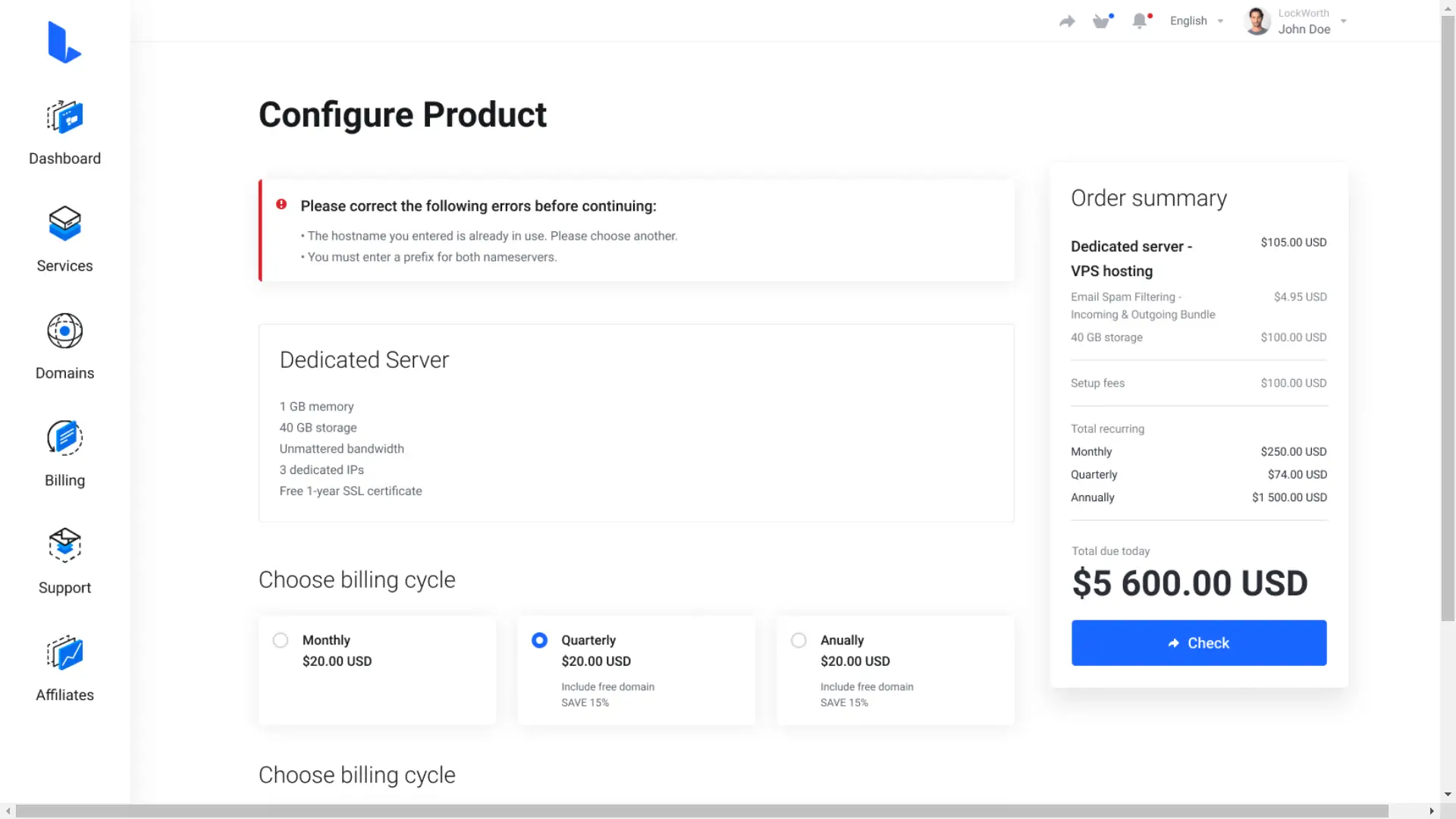Click the Services menu label
Image resolution: width=1456 pixels, height=819 pixels.
click(64, 266)
